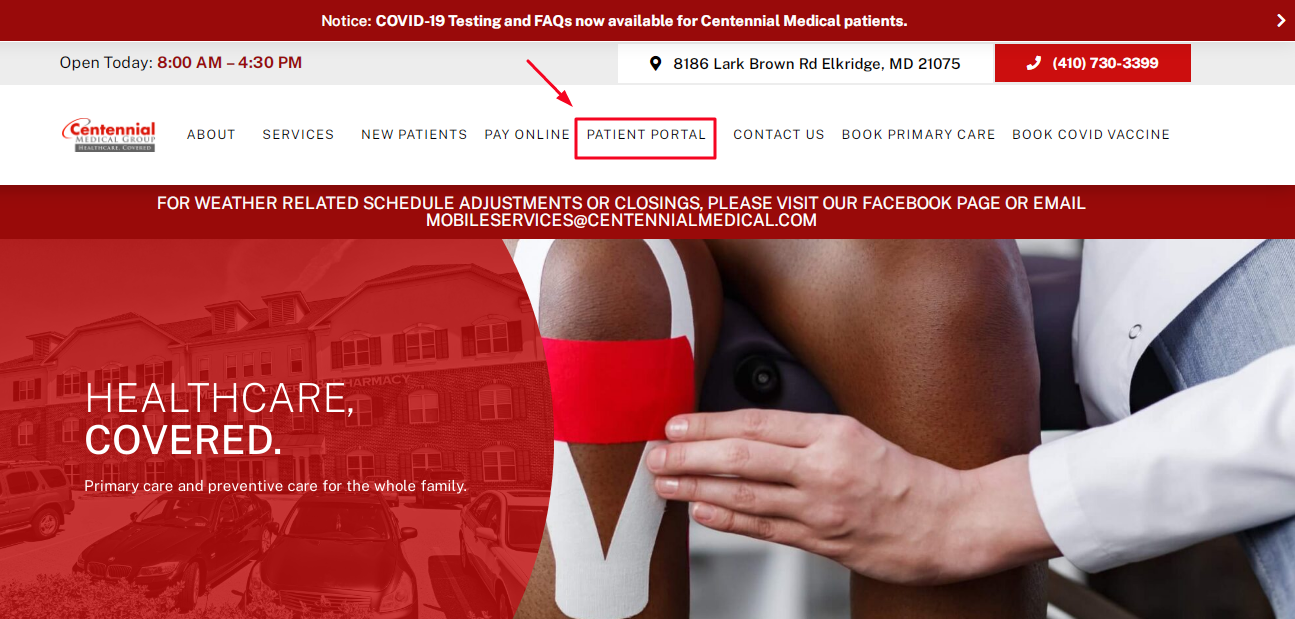
Task: Expand the notice banner right chevron
Action: pos(1281,20)
